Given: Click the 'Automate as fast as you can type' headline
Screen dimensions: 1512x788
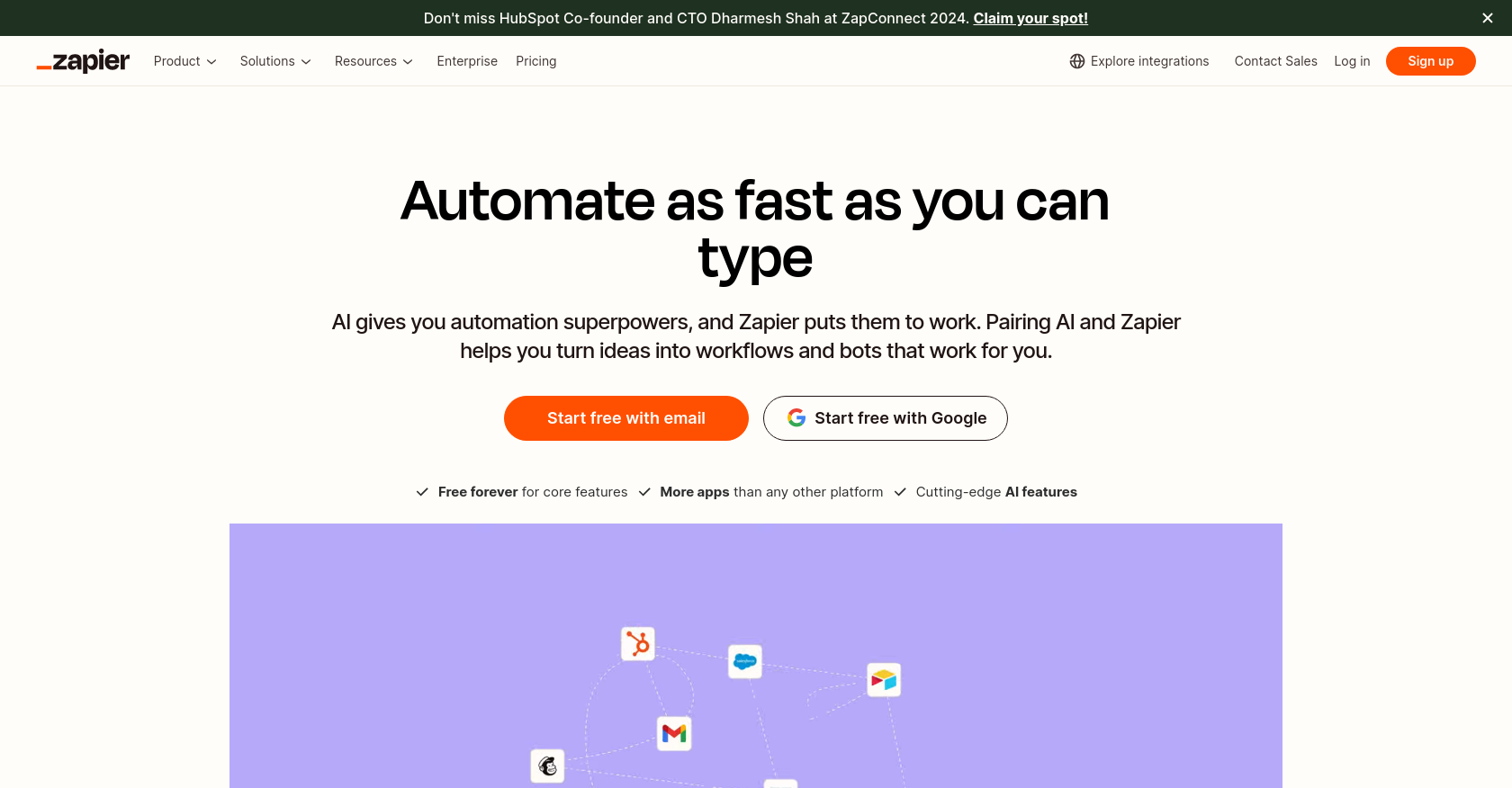Looking at the screenshot, I should [755, 228].
